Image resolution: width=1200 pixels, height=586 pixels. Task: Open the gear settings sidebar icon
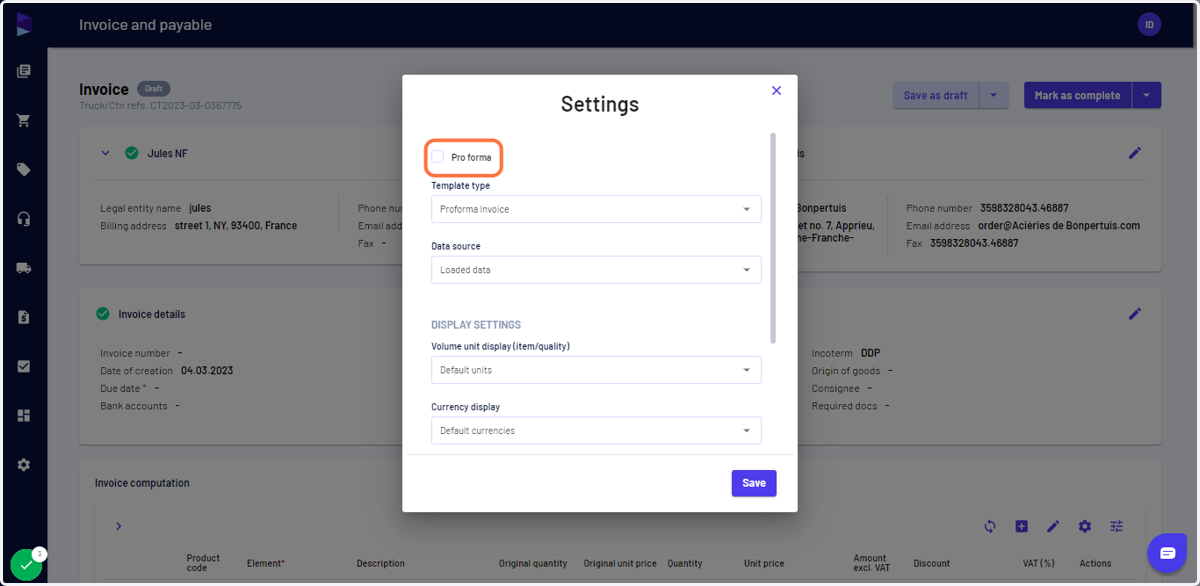click(24, 465)
